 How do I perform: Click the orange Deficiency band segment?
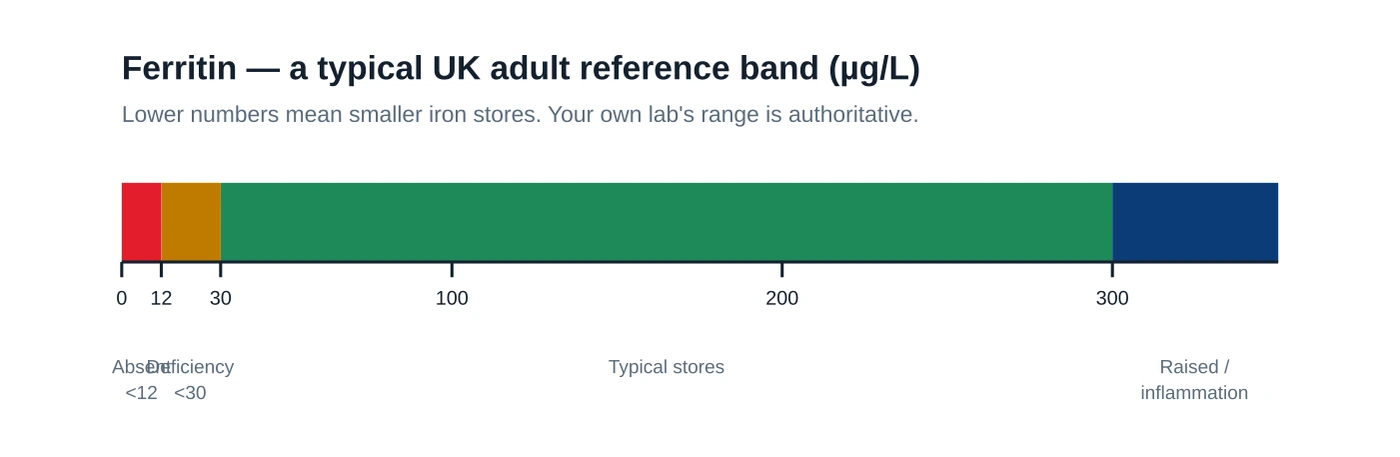tap(191, 222)
